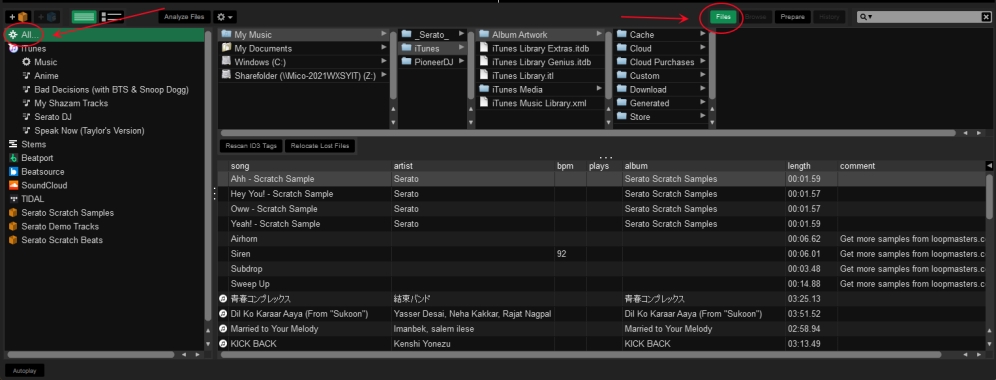This screenshot has width=996, height=380.
Task: Expand the Windows (C:) drive arrow
Action: click(384, 62)
